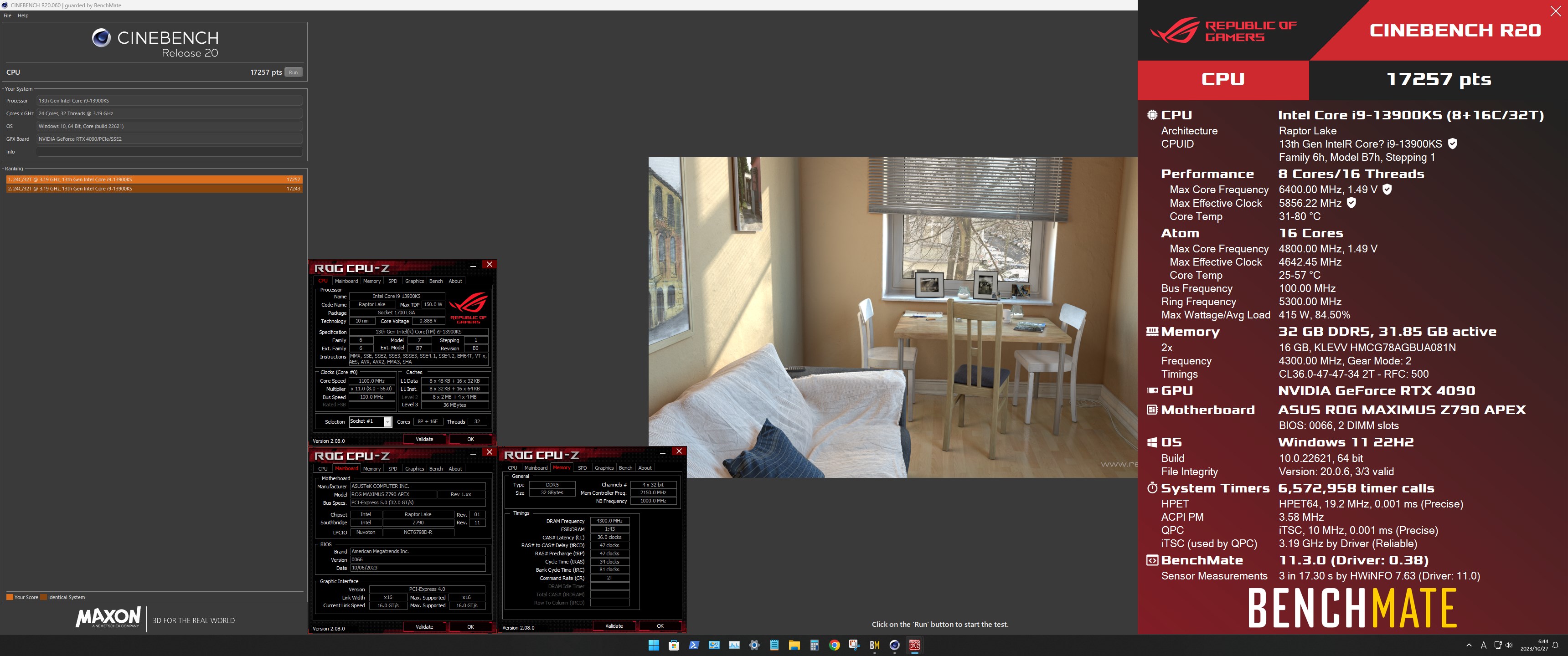Open the Socket #1 selection dropdown in CPU-Z
The width and height of the screenshot is (1568, 656).
coord(370,422)
